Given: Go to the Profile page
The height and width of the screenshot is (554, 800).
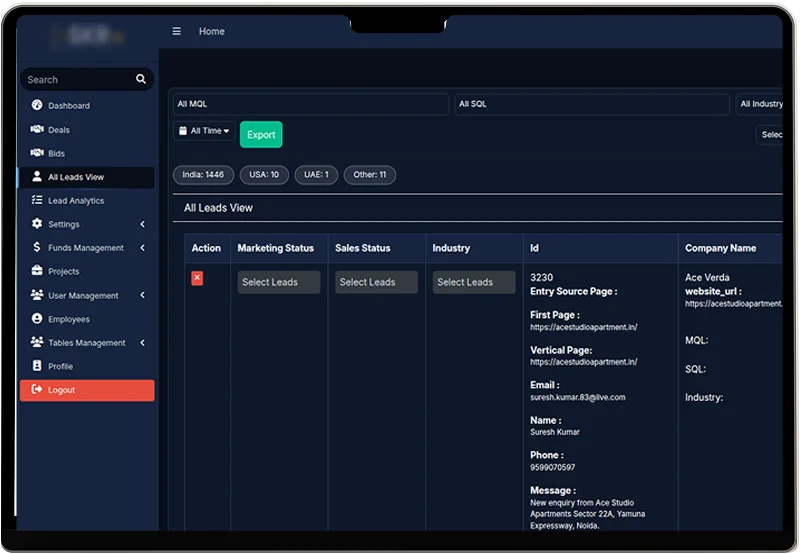Looking at the screenshot, I should [87, 366].
